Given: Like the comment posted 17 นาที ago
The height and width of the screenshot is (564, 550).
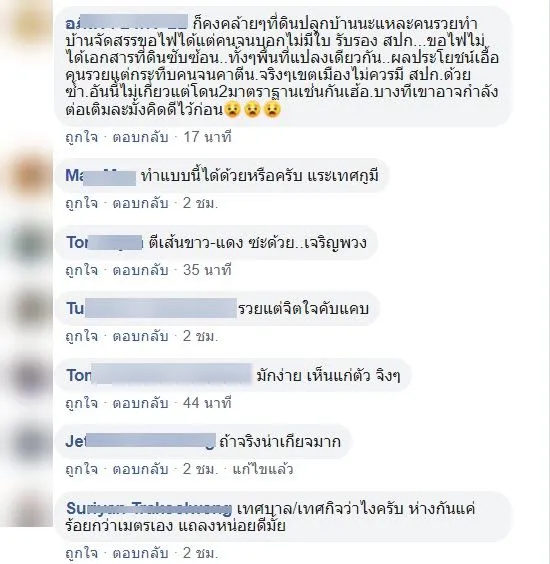Looking at the screenshot, I should click(82, 137).
